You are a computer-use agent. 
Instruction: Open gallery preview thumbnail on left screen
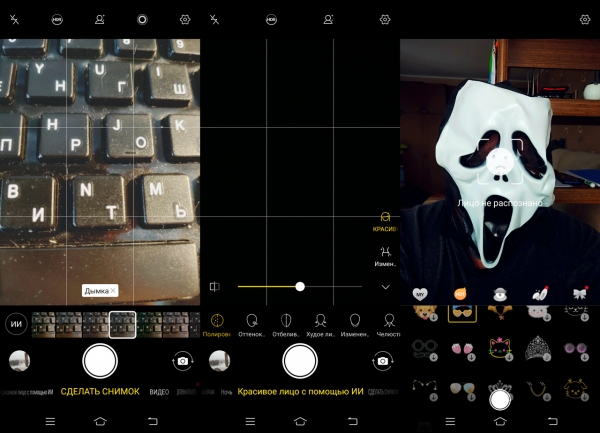coord(20,361)
